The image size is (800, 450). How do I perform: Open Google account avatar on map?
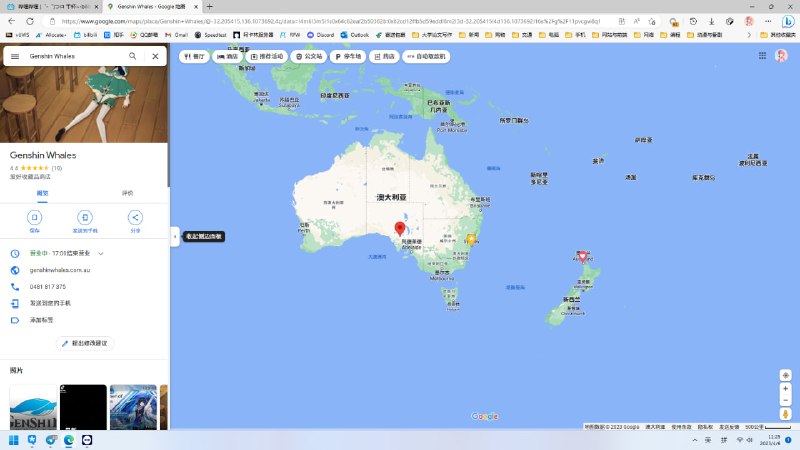781,56
